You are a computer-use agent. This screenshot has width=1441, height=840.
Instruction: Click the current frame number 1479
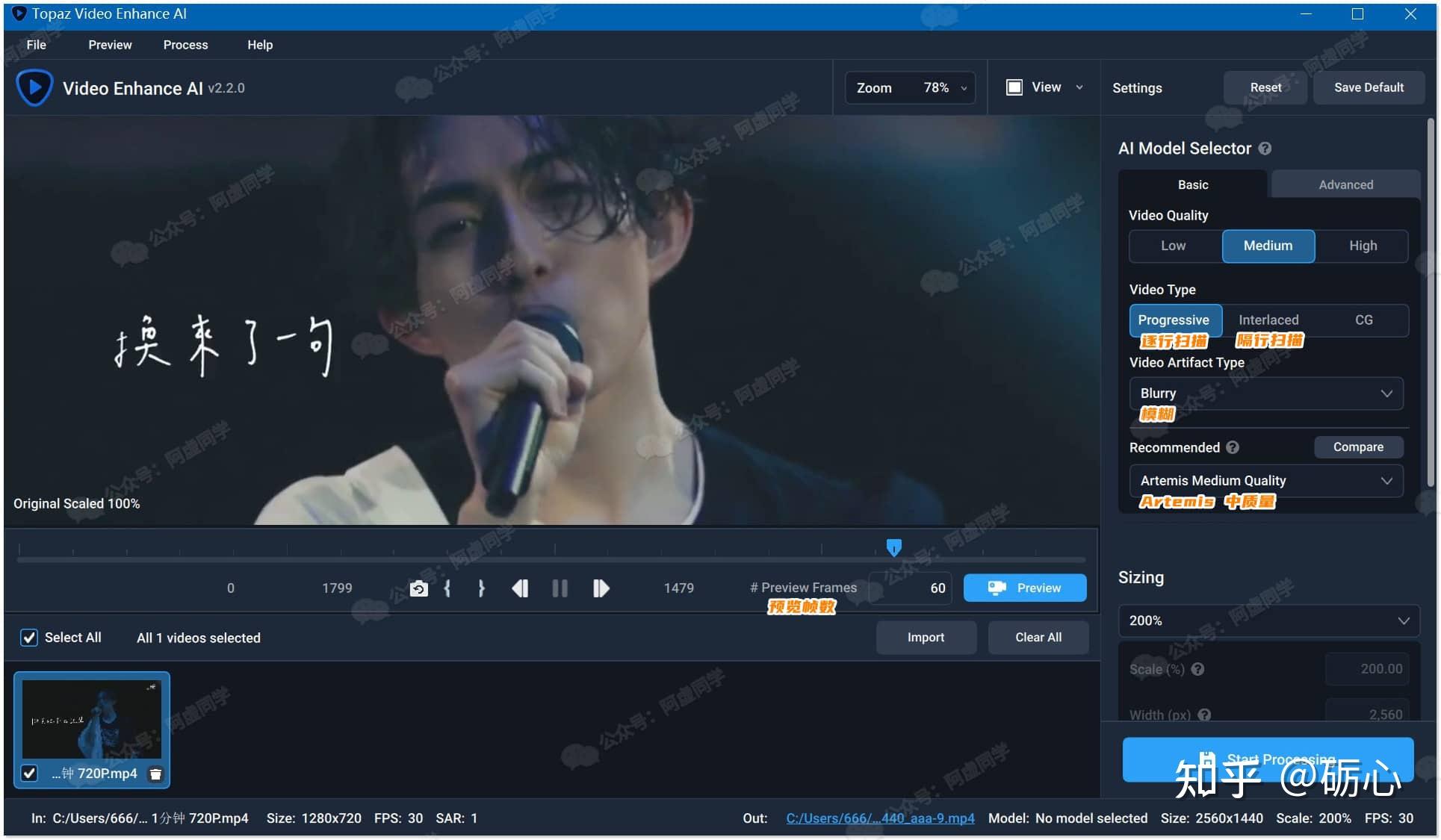coord(678,588)
